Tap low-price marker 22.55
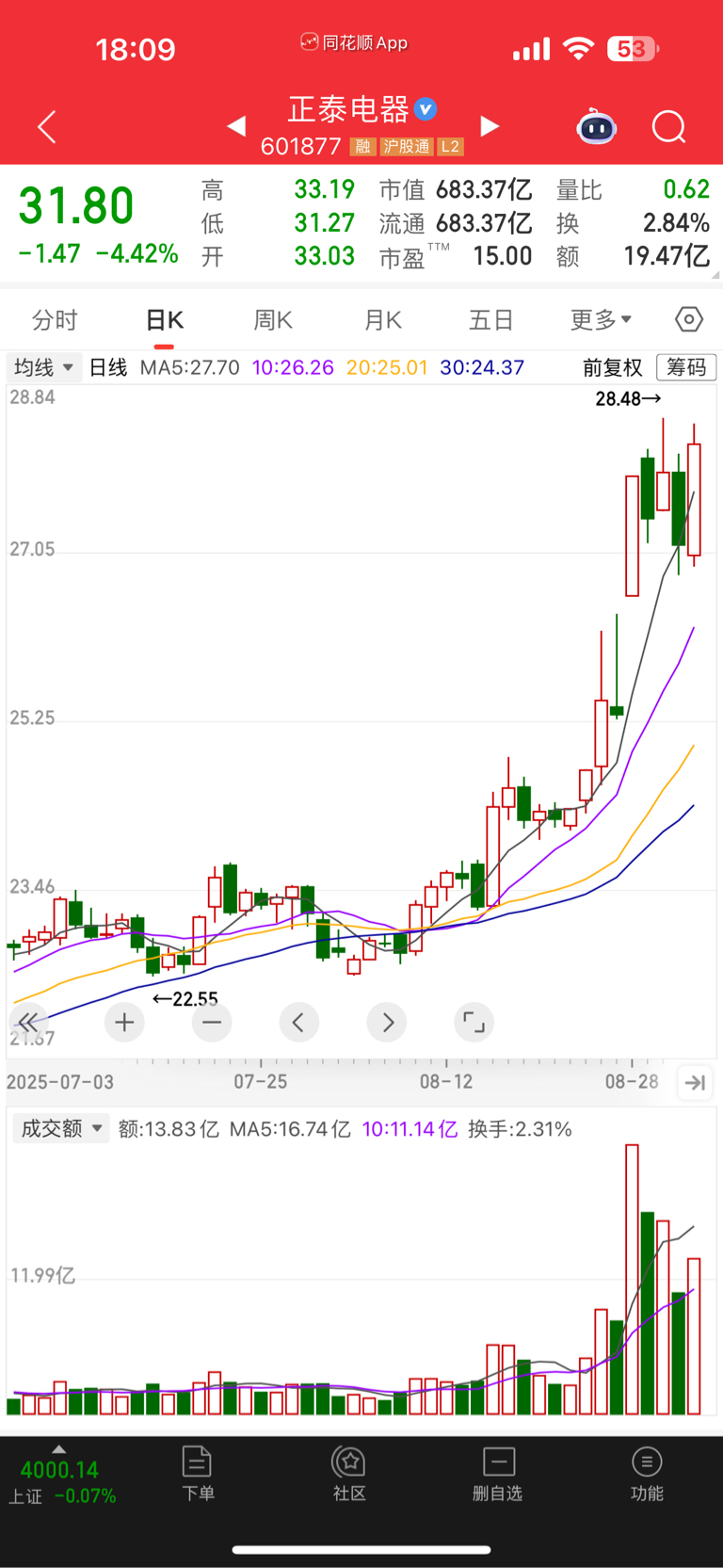Image resolution: width=723 pixels, height=1568 pixels. pyautogui.click(x=185, y=998)
